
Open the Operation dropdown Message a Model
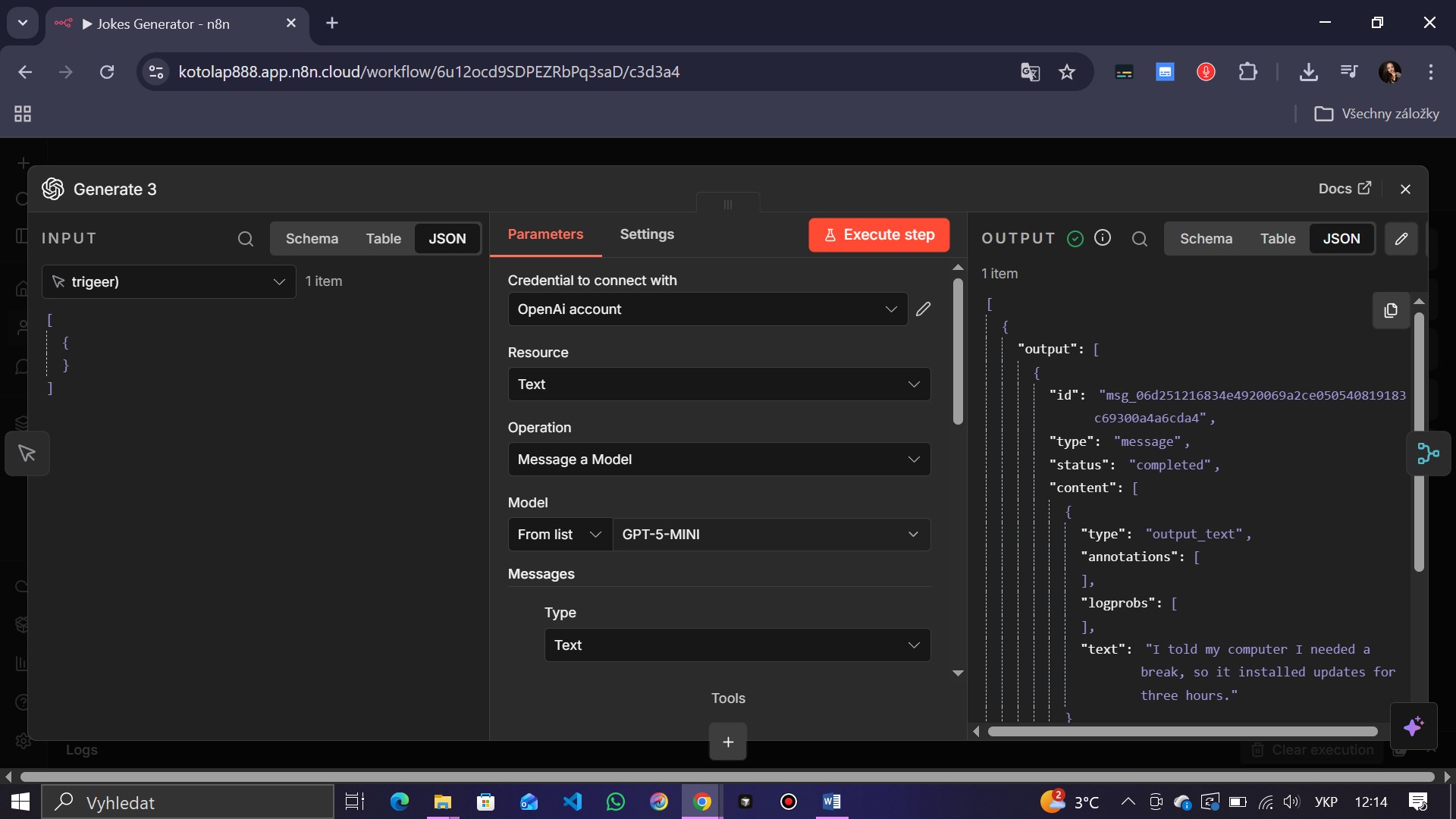pyautogui.click(x=719, y=460)
